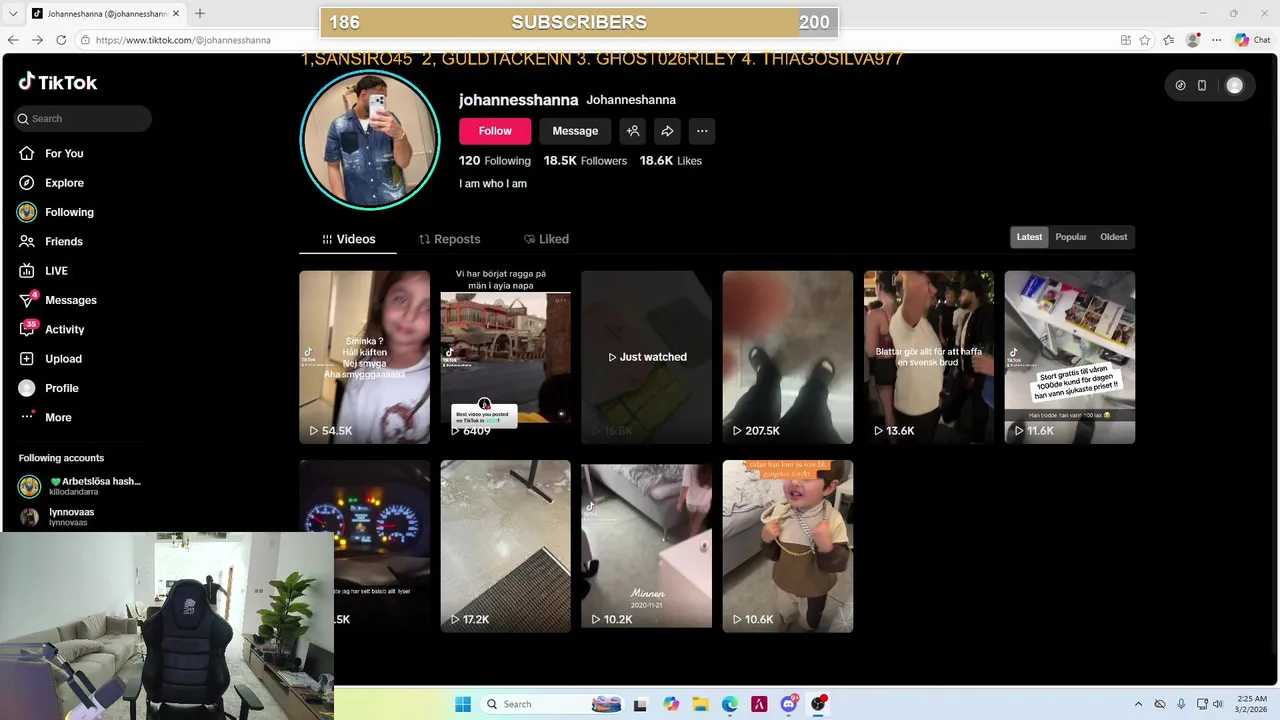Image resolution: width=1280 pixels, height=720 pixels.
Task: Go back in the browser
Action: click(13, 40)
